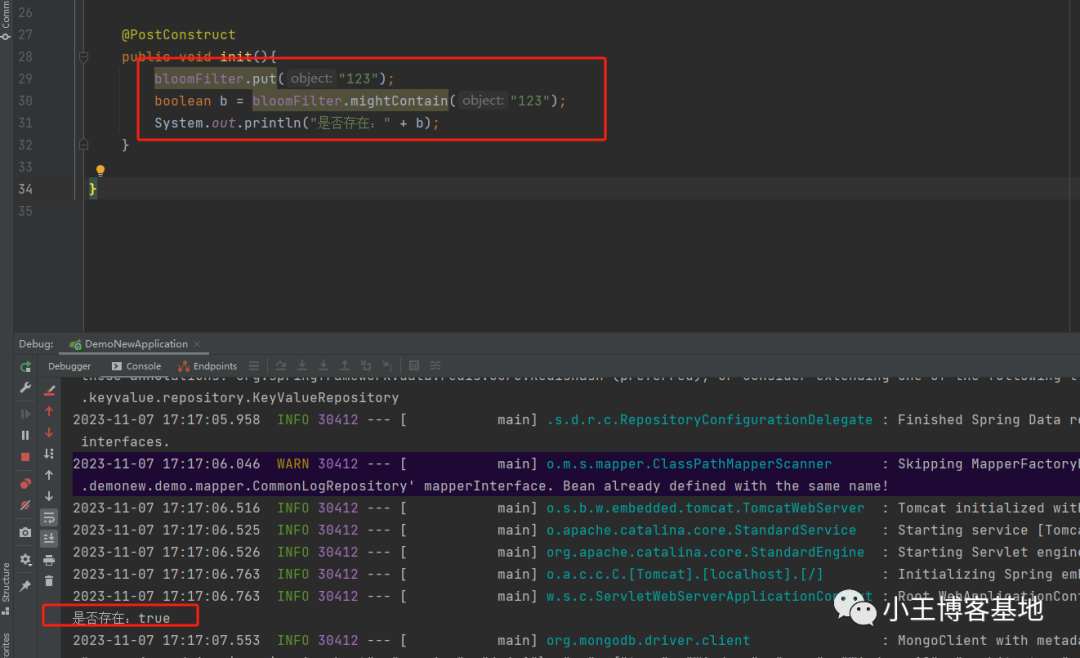
Task: Open the debug gear settings dropdown
Action: pyautogui.click(x=25, y=560)
